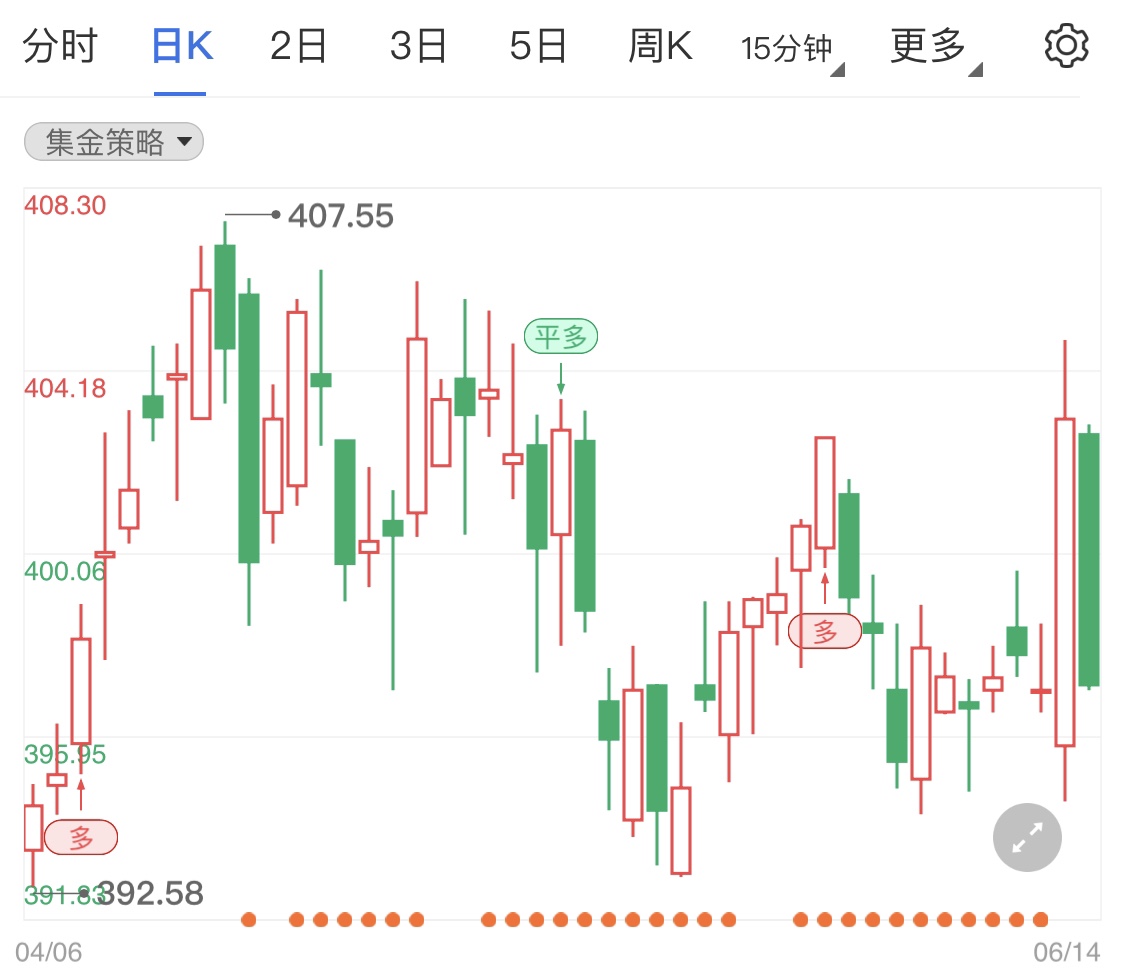Click the last orange dot indicator

1041,919
